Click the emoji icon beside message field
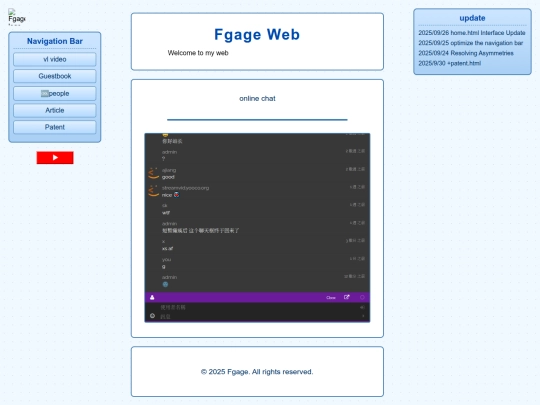The width and height of the screenshot is (540, 405). coord(152,316)
